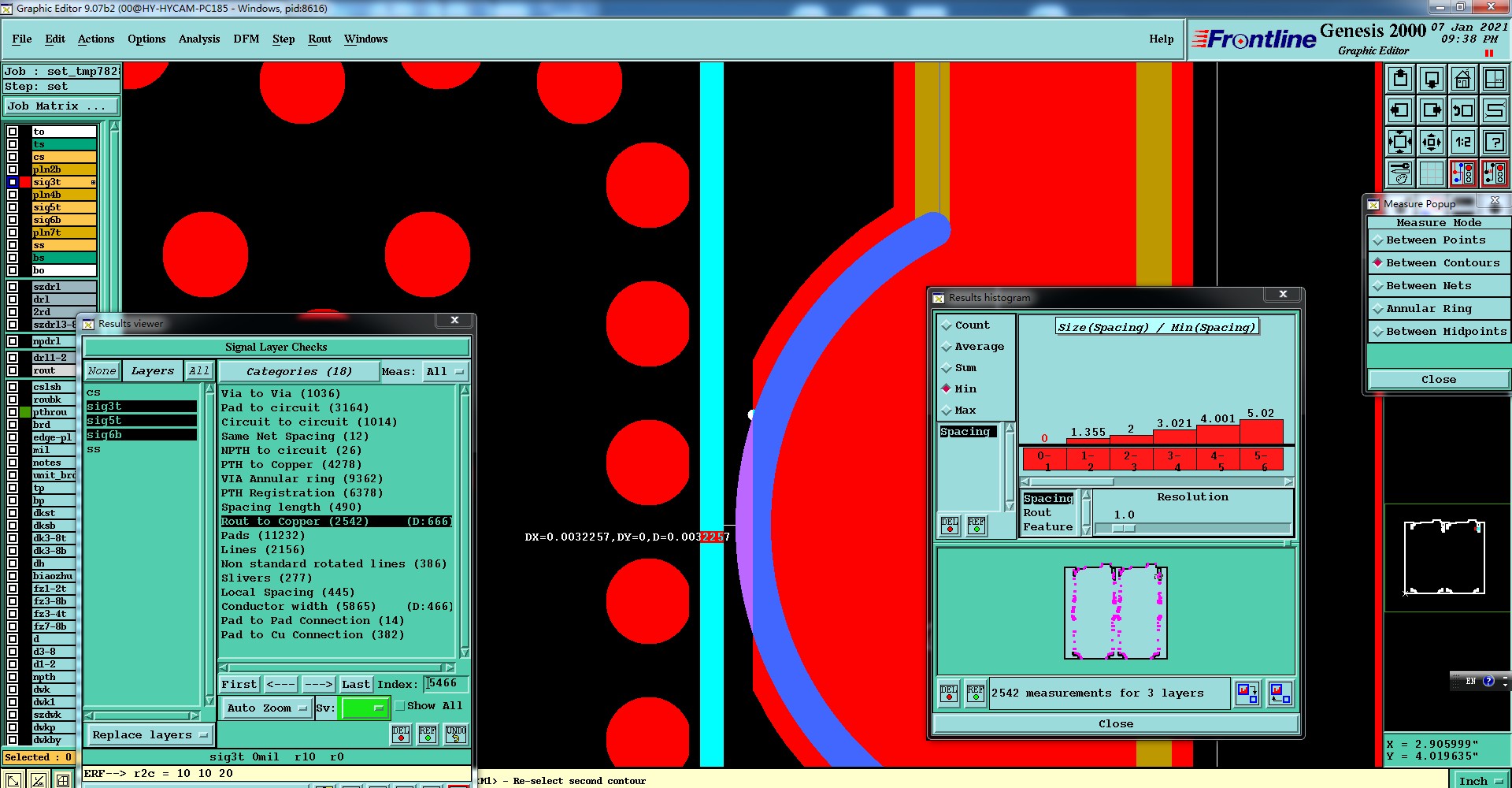Click the UNDO icon in Results viewer
This screenshot has height=788, width=1512.
455,734
